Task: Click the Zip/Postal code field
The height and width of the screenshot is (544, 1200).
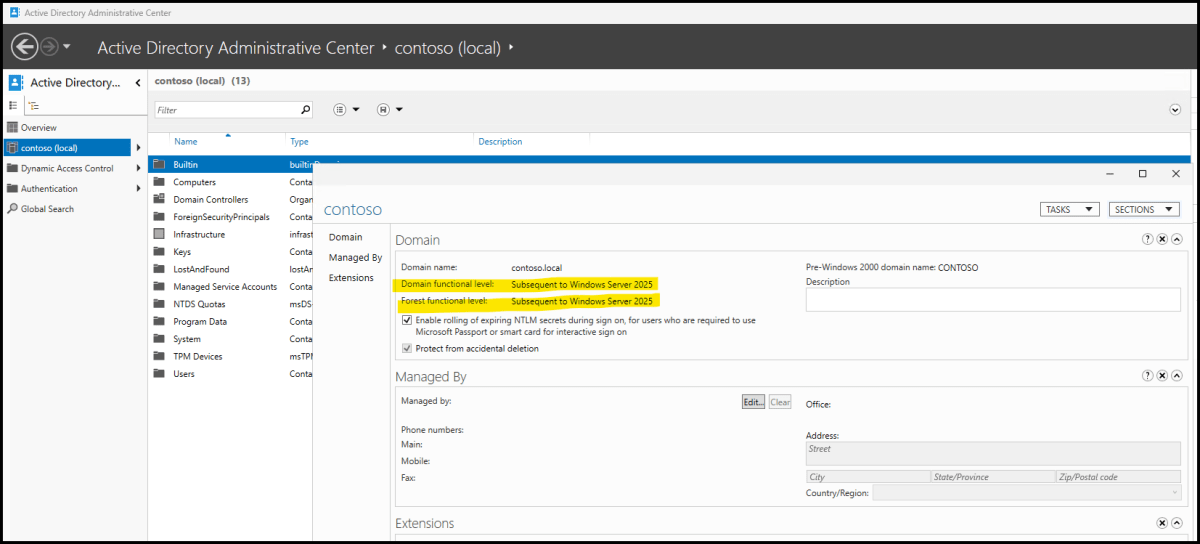Action: click(x=1118, y=478)
